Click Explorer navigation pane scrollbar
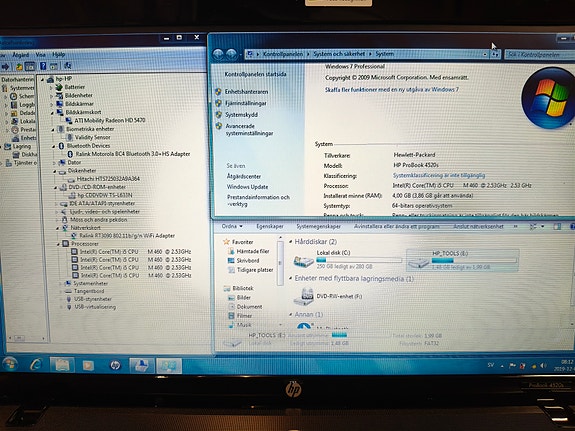 tap(280, 262)
